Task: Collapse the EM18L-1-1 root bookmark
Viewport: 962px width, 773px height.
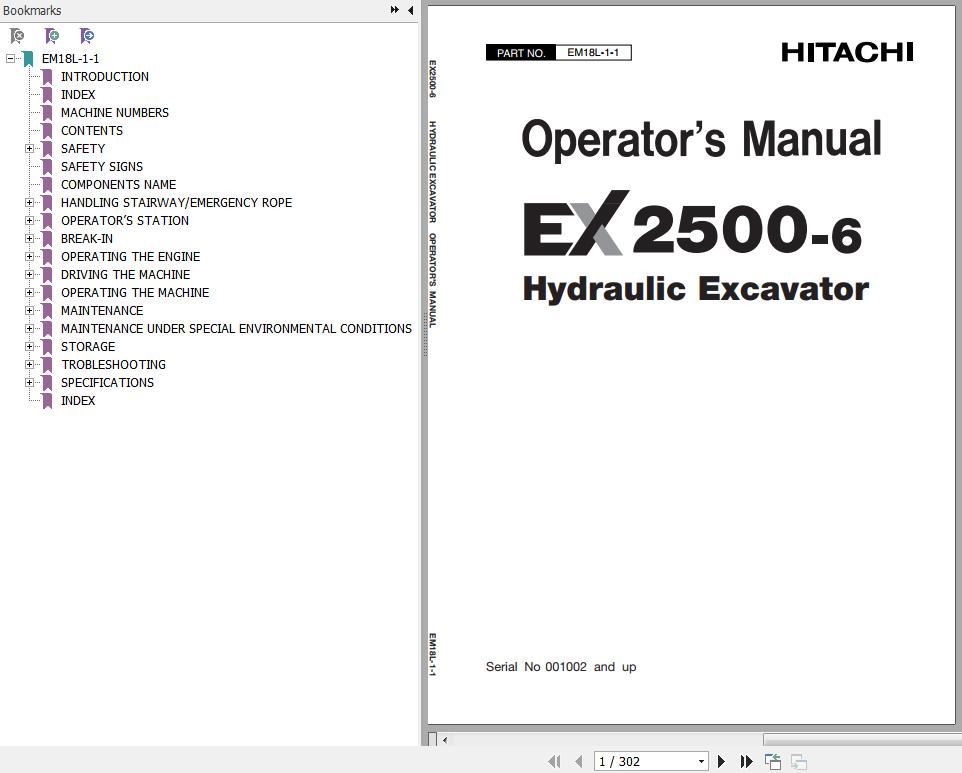Action: click(x=10, y=59)
